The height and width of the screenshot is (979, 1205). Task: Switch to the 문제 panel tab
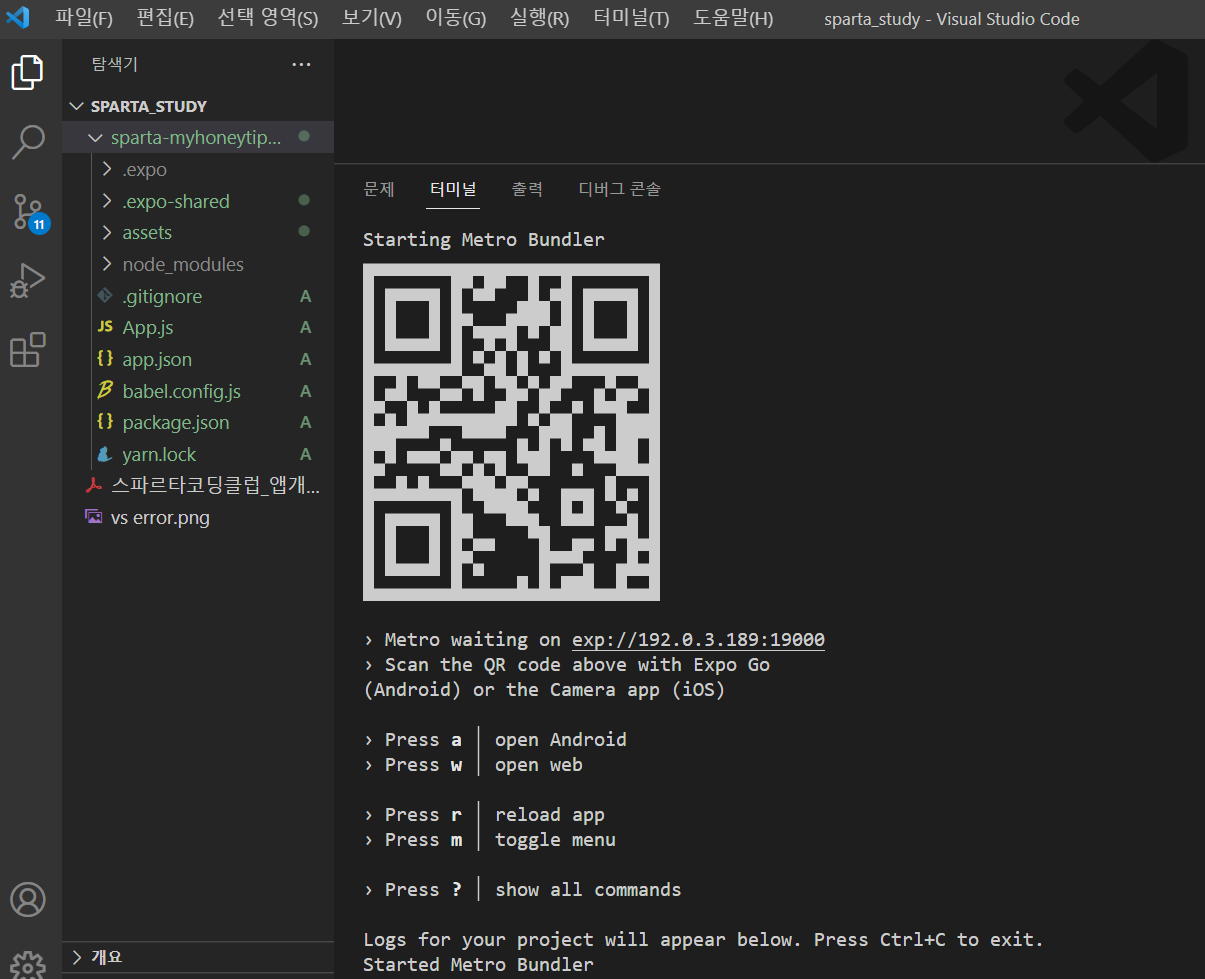379,189
